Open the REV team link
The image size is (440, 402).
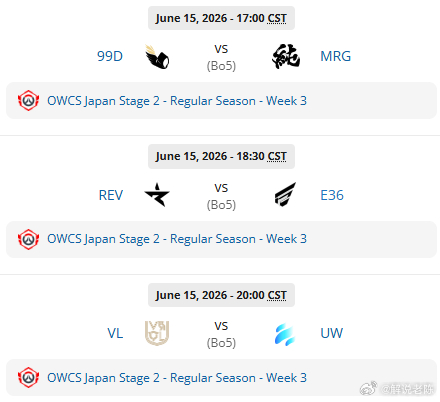tap(111, 195)
